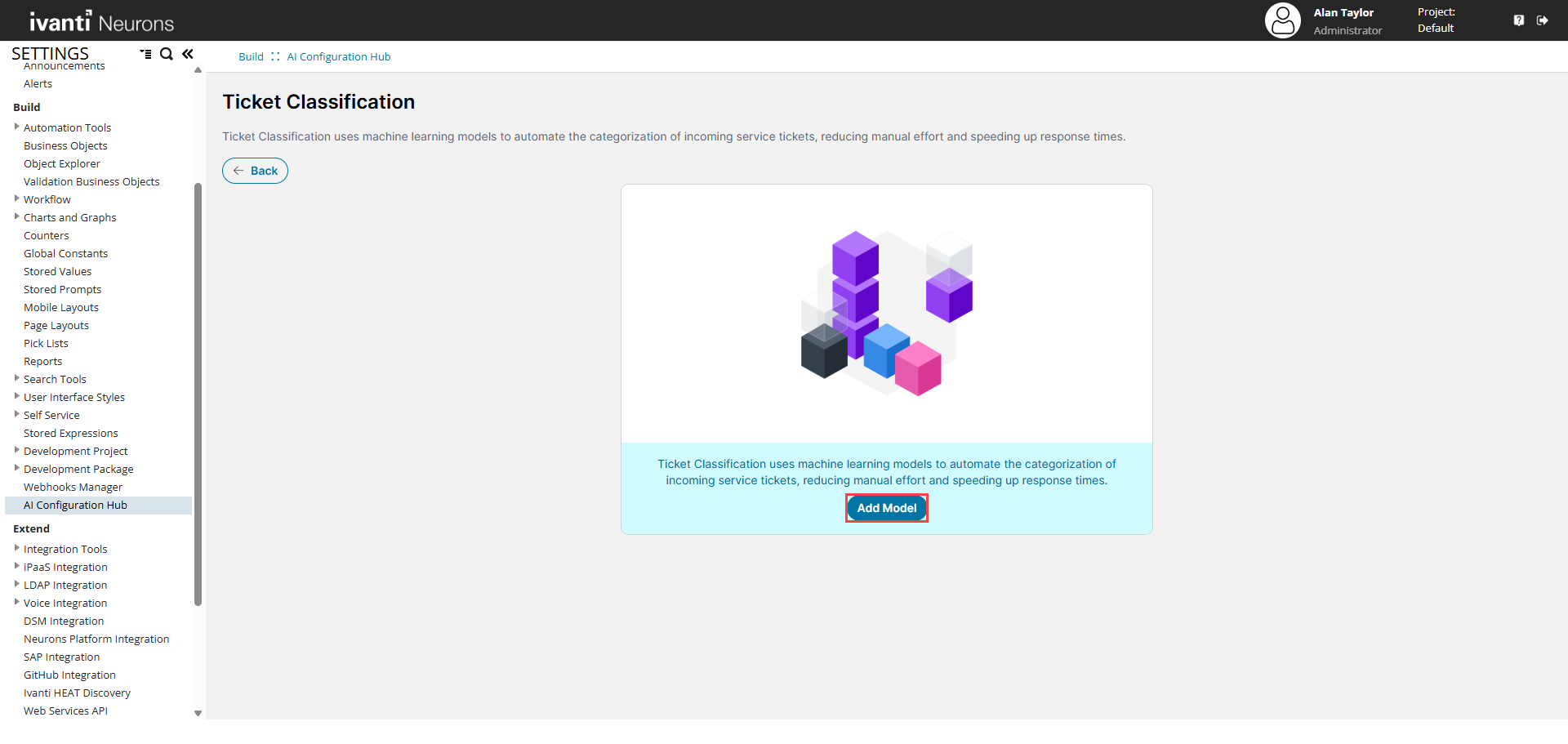1568x744 pixels.
Task: Open Reports in sidebar
Action: tap(42, 362)
